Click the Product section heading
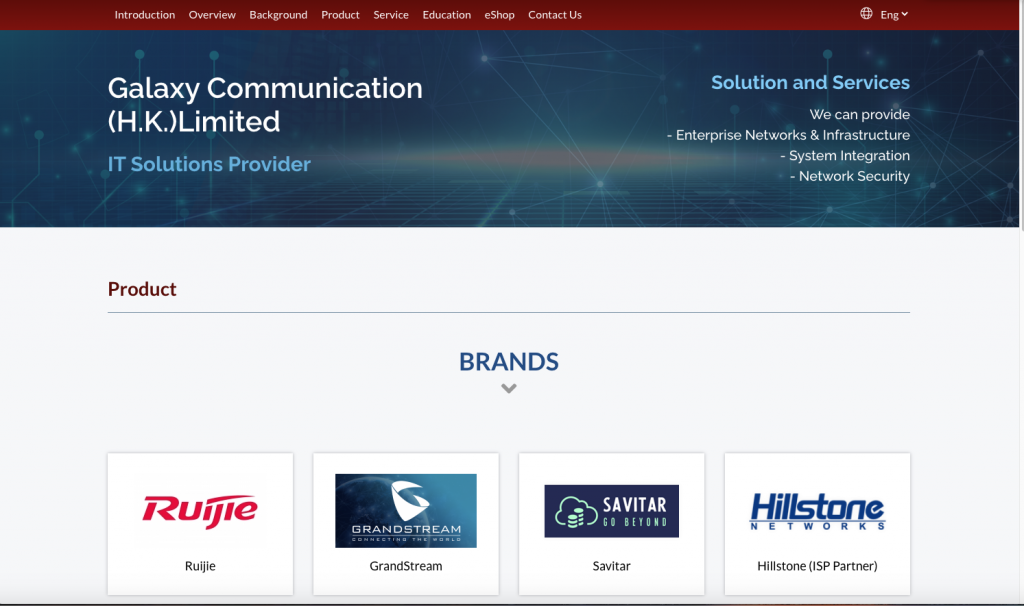The height and width of the screenshot is (606, 1024). pyautogui.click(x=142, y=289)
